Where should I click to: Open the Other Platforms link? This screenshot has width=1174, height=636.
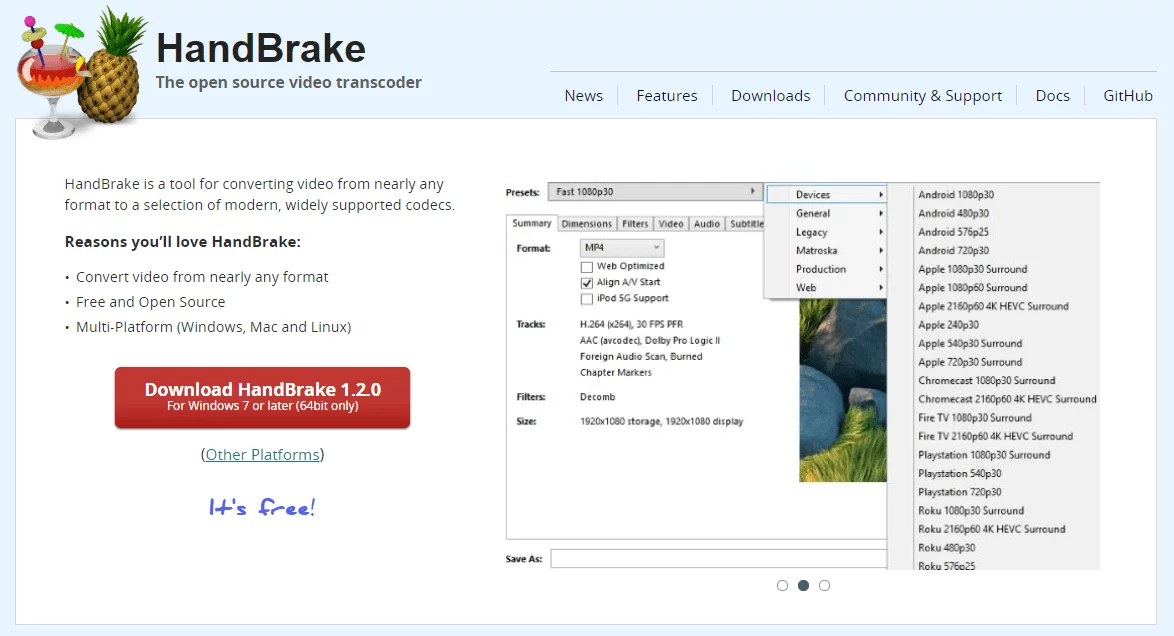262,454
